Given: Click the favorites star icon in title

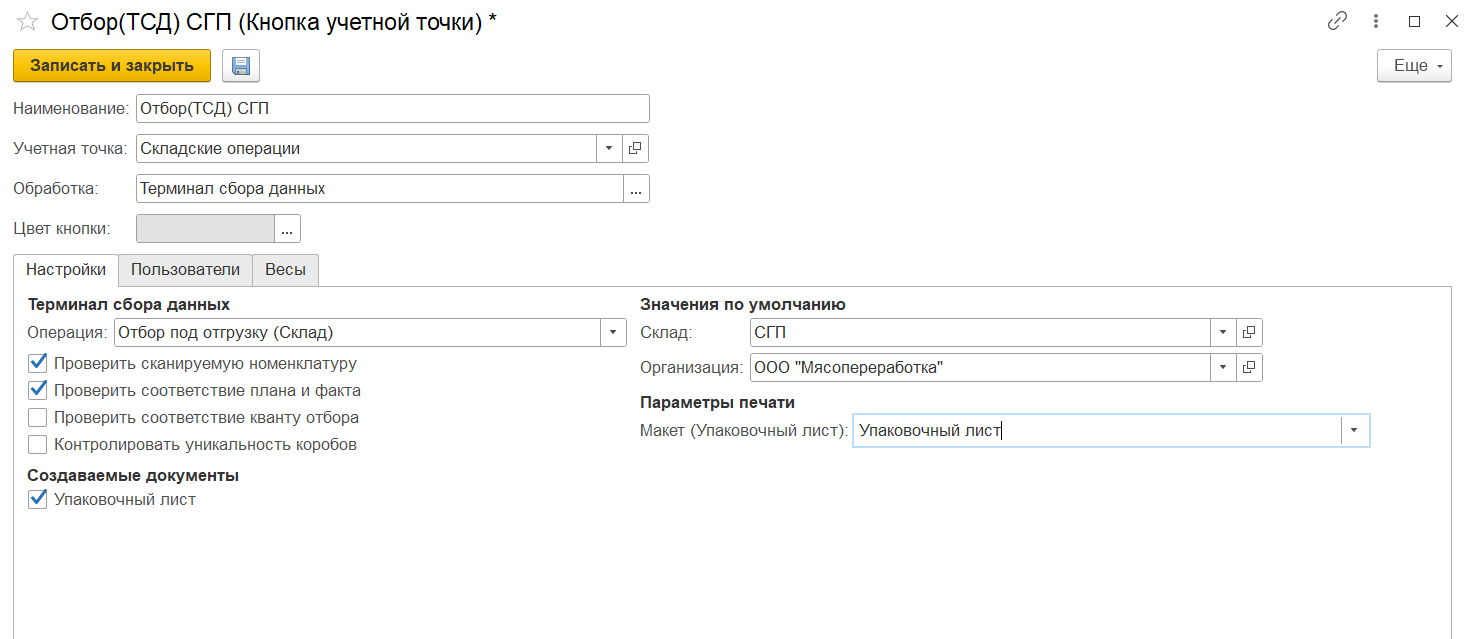Looking at the screenshot, I should (28, 22).
